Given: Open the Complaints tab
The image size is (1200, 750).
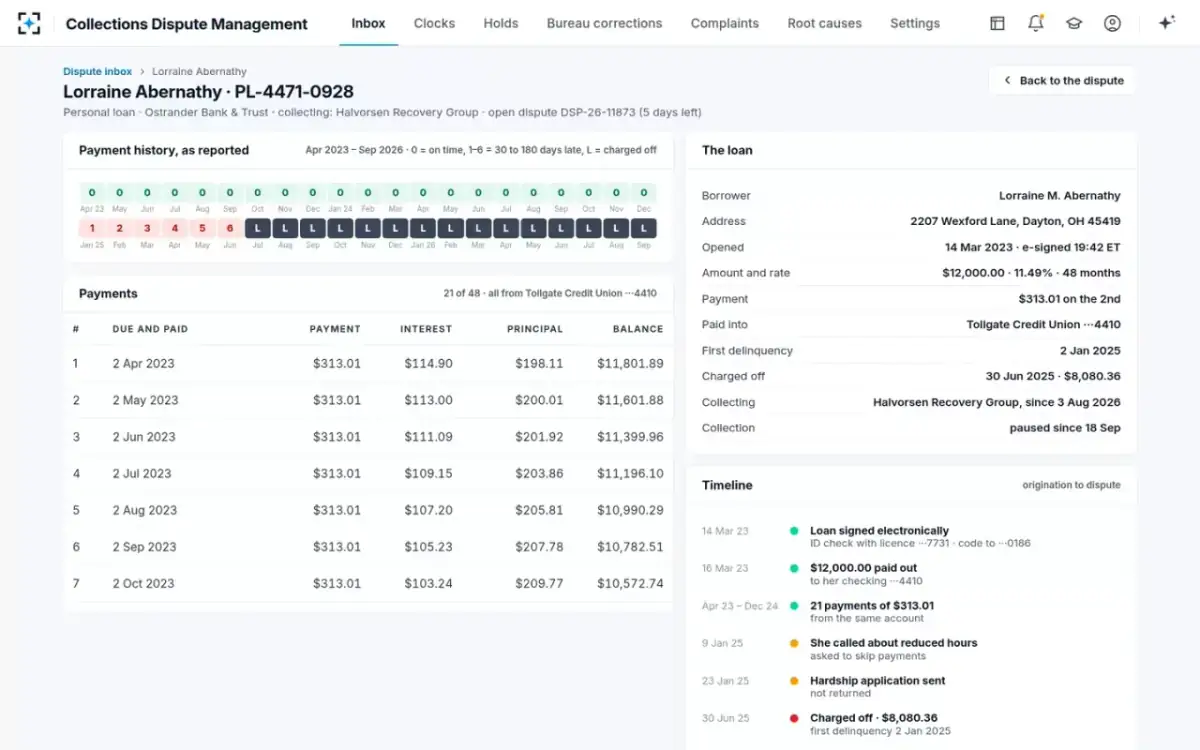Looking at the screenshot, I should point(725,23).
